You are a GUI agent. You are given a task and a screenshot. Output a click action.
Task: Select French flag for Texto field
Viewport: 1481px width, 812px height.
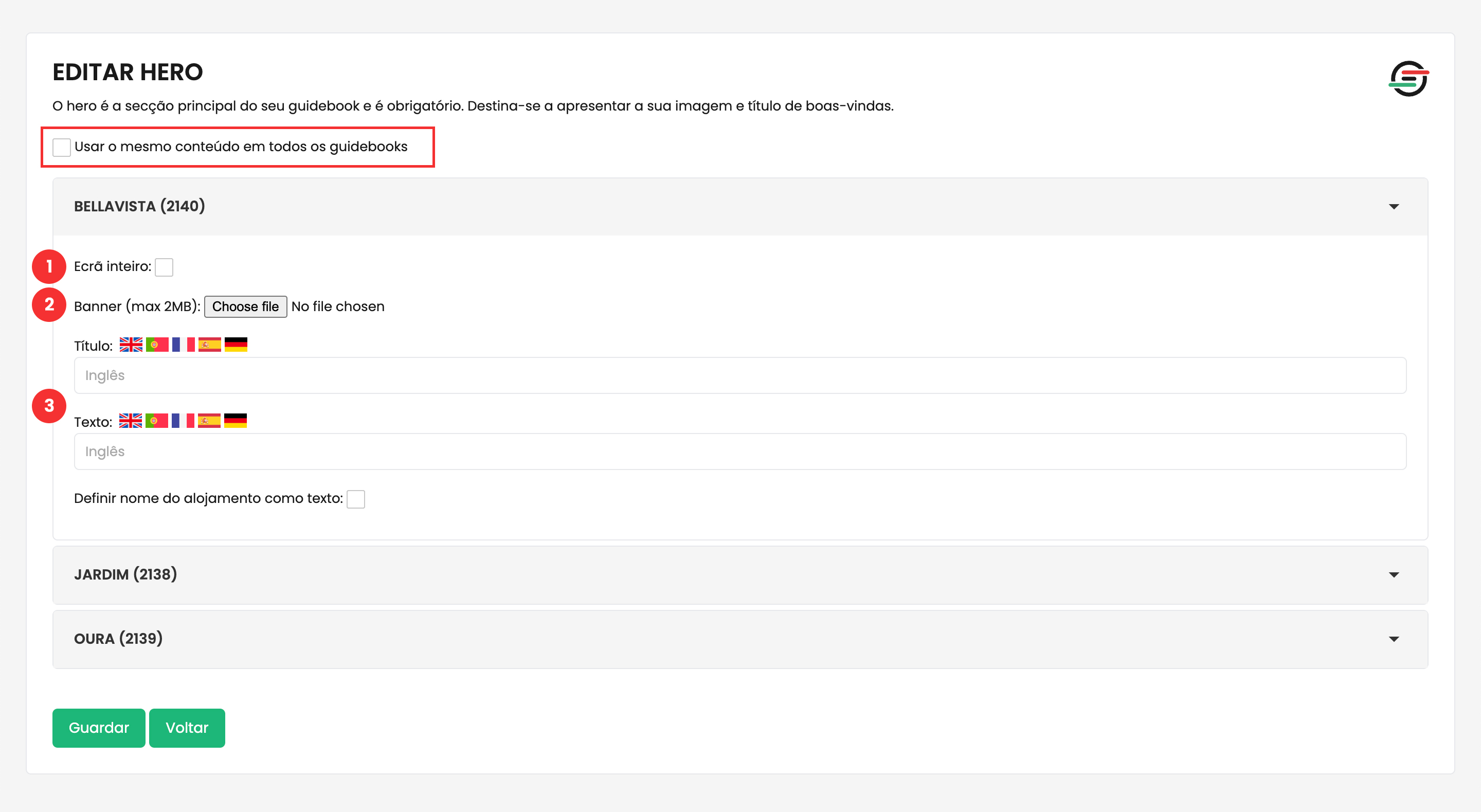tap(183, 420)
